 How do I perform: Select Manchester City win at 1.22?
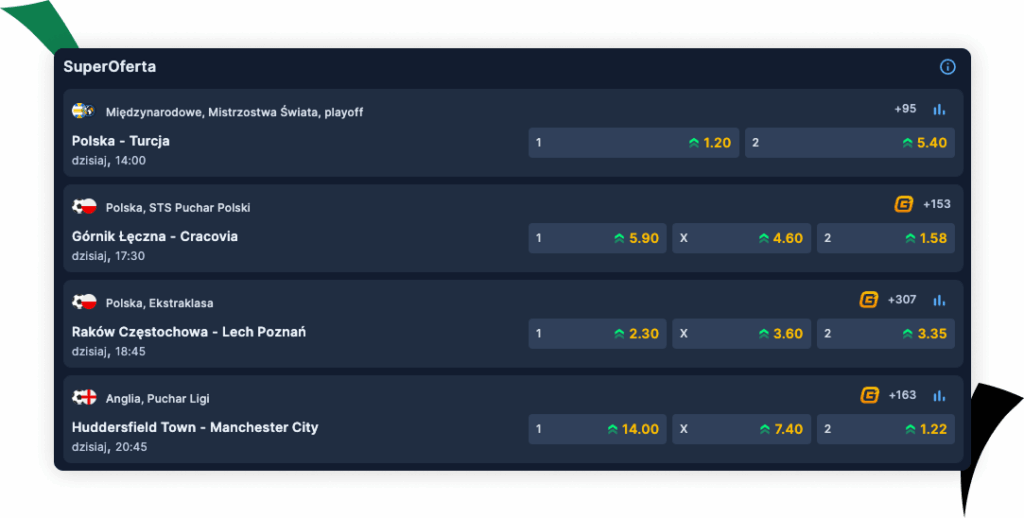point(885,429)
